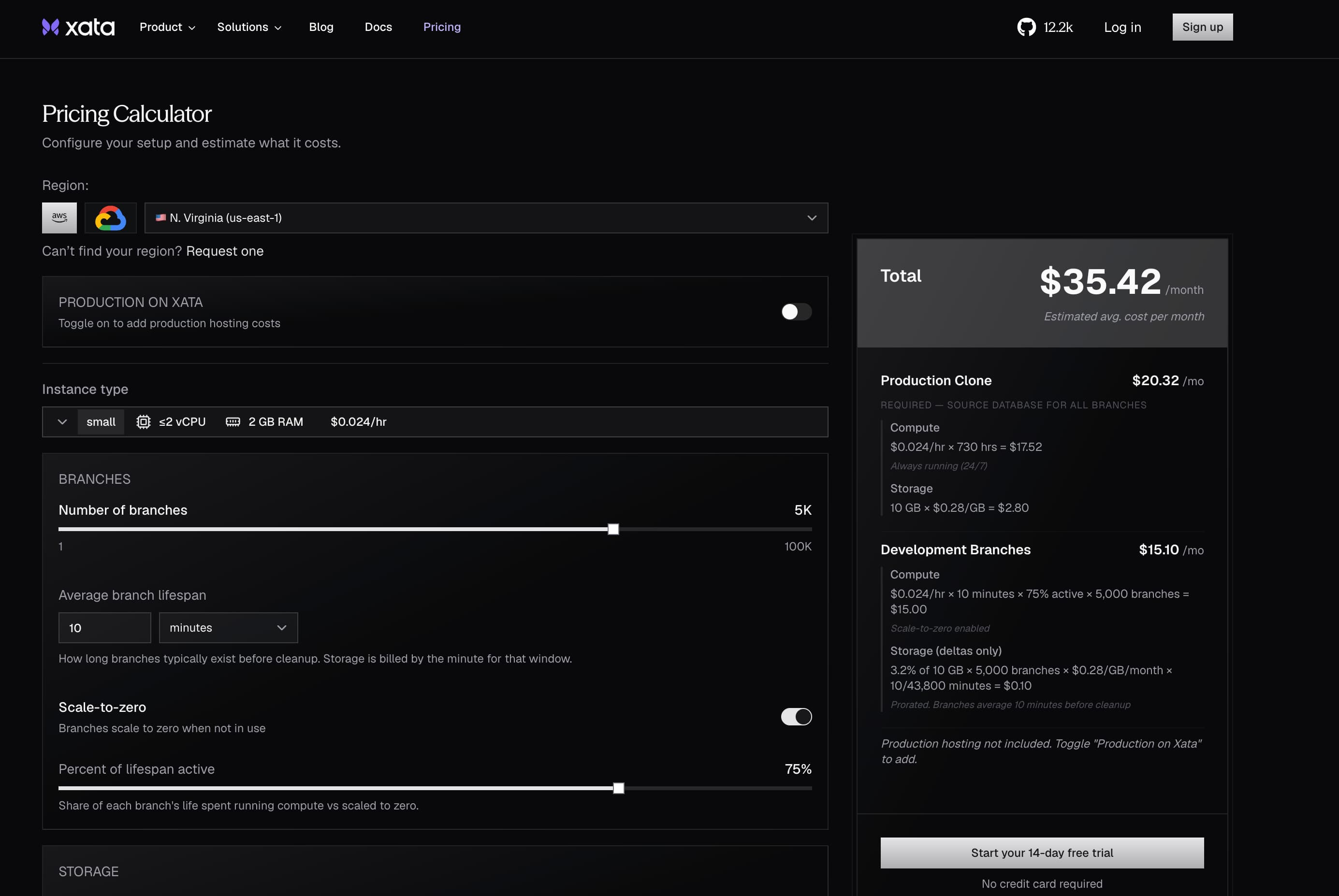
Task: Open the minutes lifespan unit dropdown
Action: [x=228, y=627]
